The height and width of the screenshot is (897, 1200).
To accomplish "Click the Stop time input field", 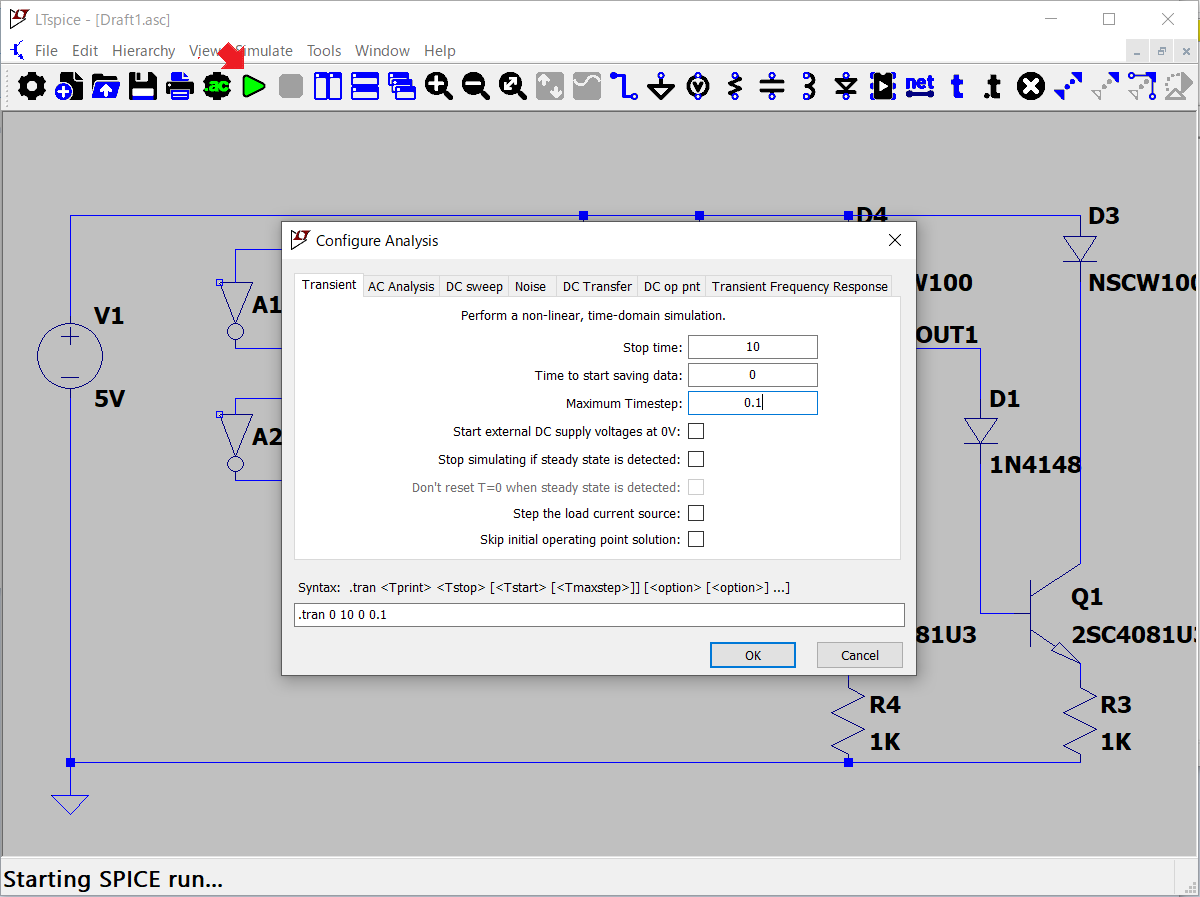I will (x=752, y=347).
